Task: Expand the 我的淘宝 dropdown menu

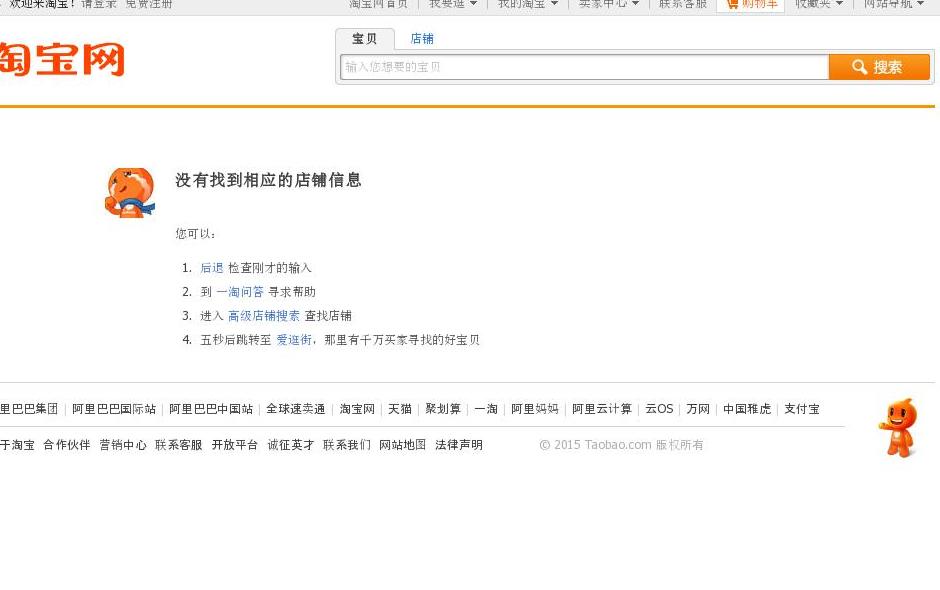Action: point(528,4)
